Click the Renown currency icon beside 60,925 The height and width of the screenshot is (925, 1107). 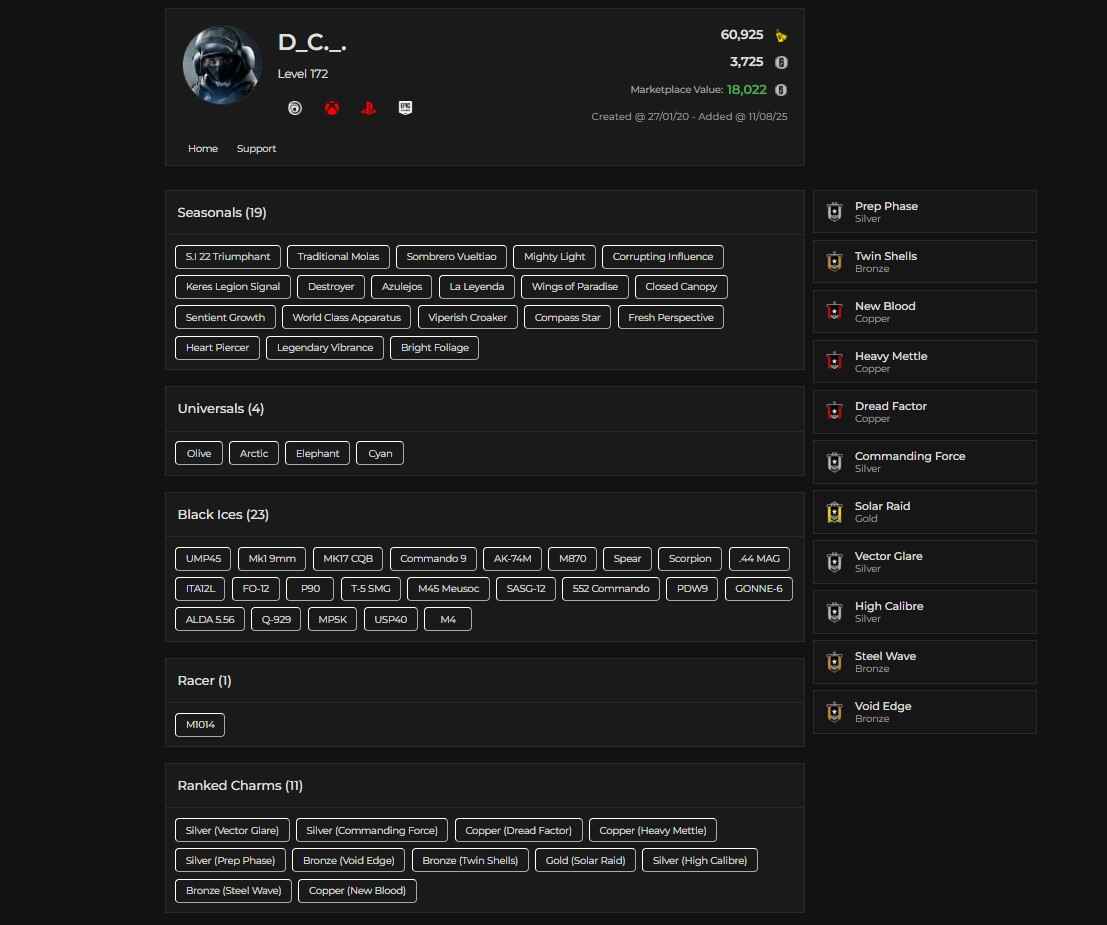pos(781,36)
